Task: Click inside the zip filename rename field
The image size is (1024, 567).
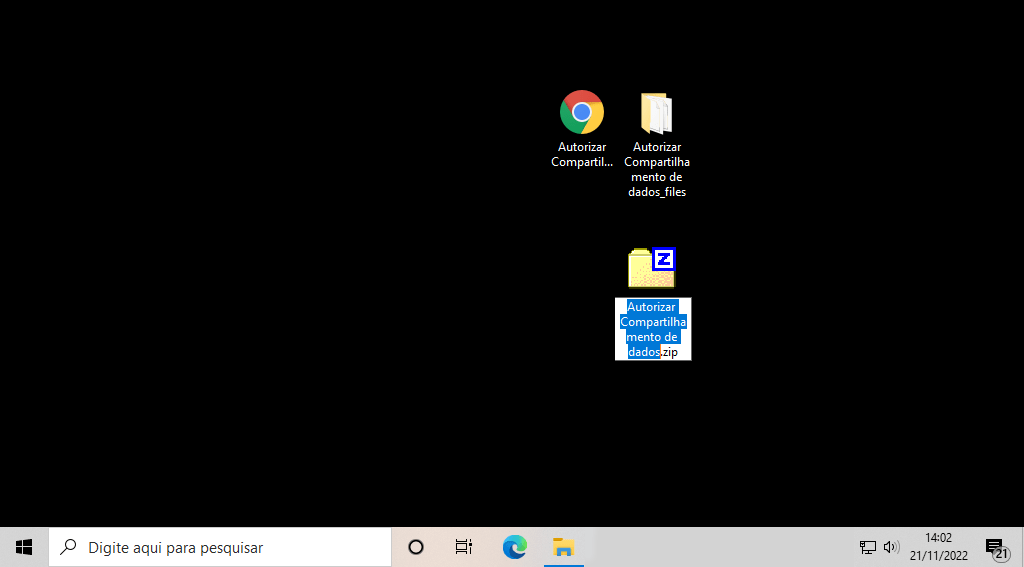Action: pos(652,329)
